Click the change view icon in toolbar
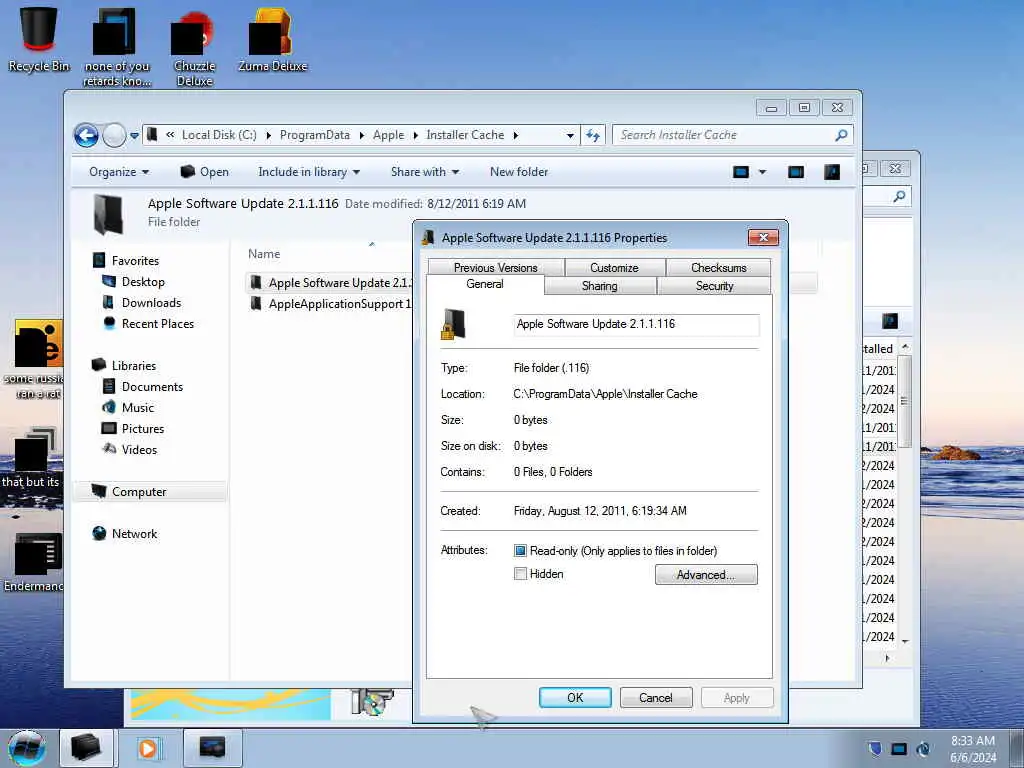The width and height of the screenshot is (1024, 768). coord(741,172)
